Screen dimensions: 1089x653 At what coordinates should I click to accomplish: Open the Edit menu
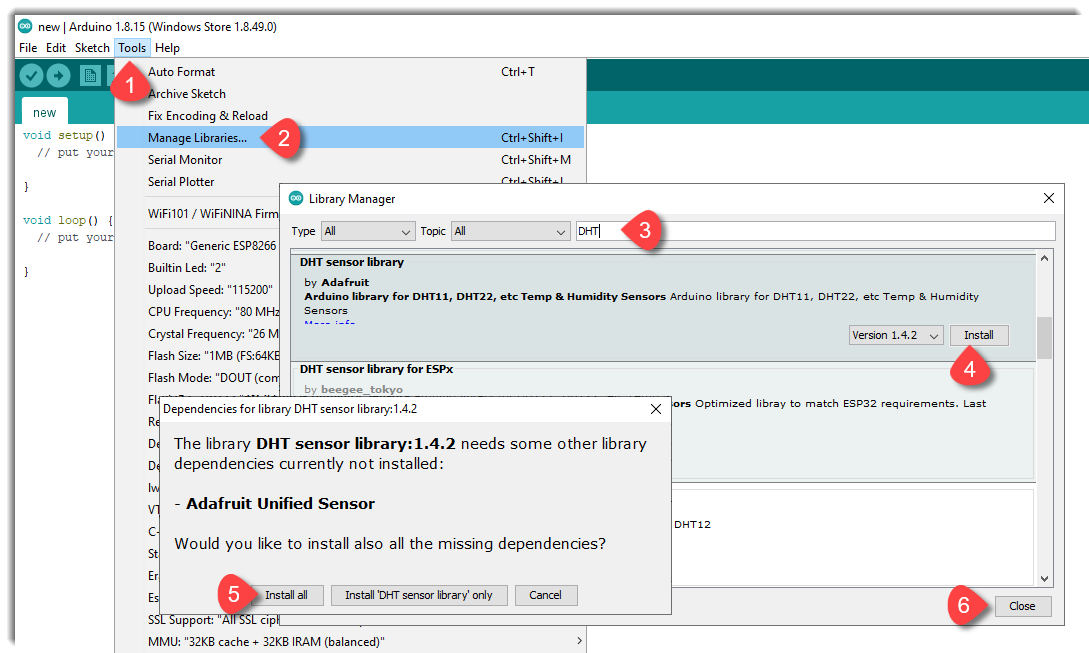tap(56, 48)
